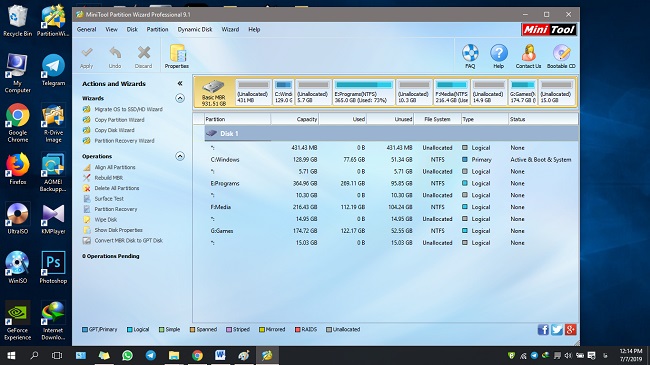Viewport: 650px width, 365px height.
Task: Launch Bootable CD creator icon
Action: [x=561, y=56]
